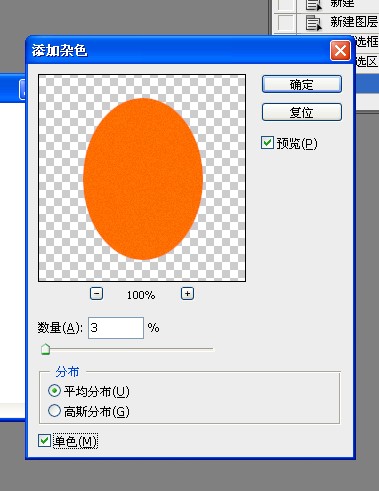Zoom out preview with minus icon

[96, 294]
